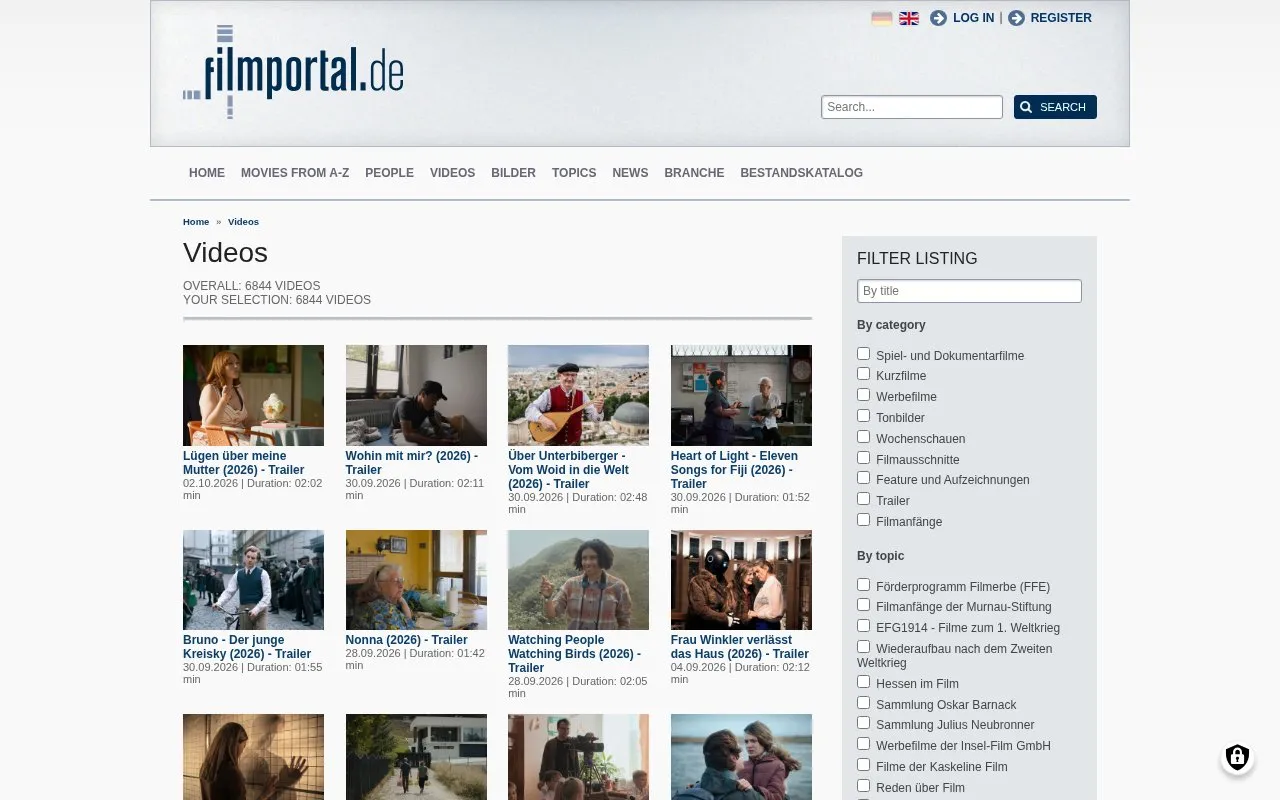Open Frau Winkler verlässt das Haus thumbnail
The image size is (1280, 800).
coord(741,580)
